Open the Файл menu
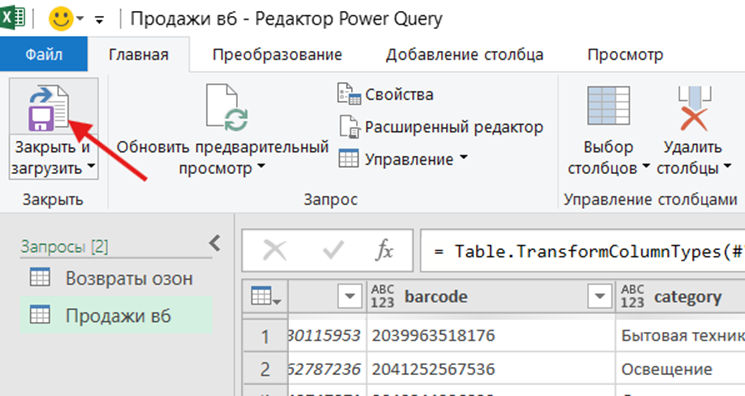745x396 pixels. click(x=44, y=54)
